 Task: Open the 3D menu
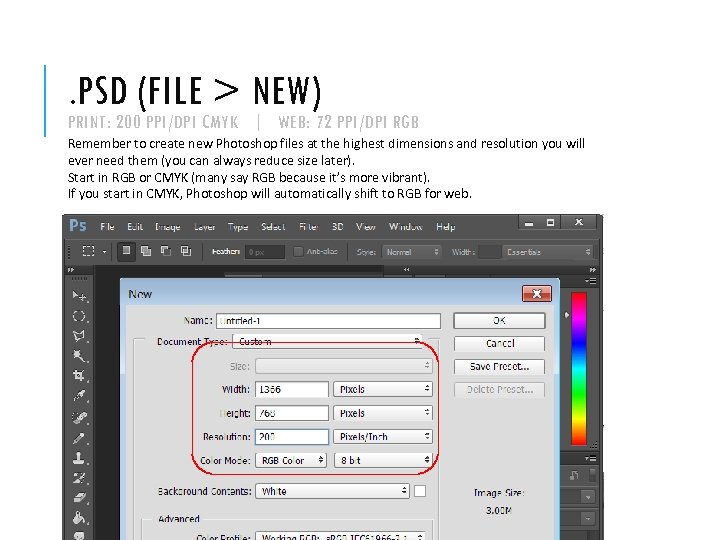point(338,226)
